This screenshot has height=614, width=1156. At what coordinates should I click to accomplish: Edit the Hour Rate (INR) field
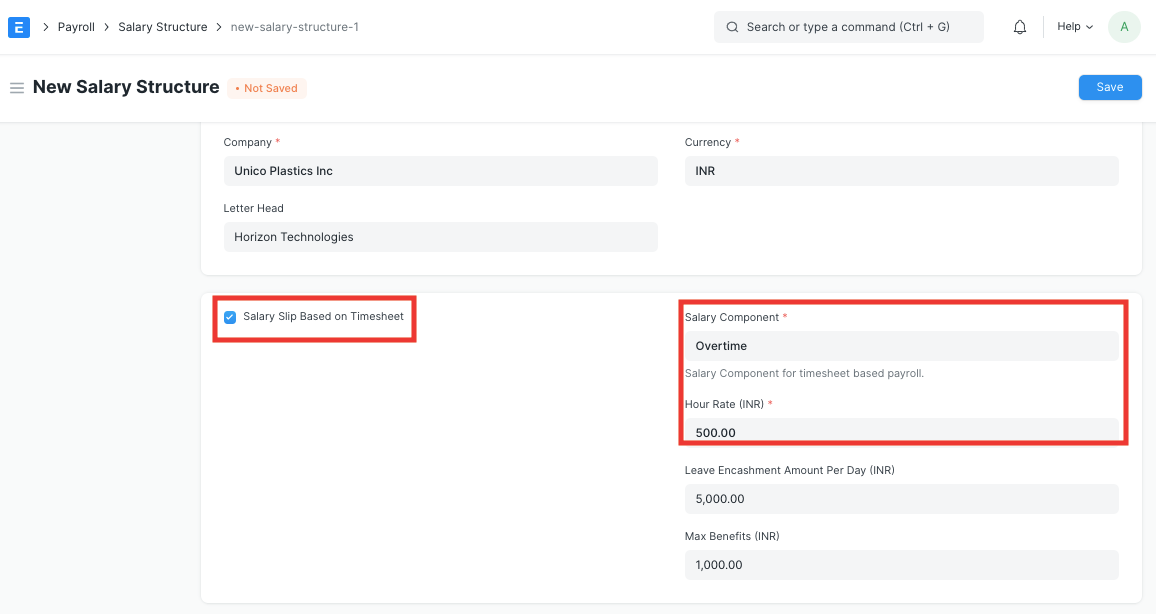[901, 432]
